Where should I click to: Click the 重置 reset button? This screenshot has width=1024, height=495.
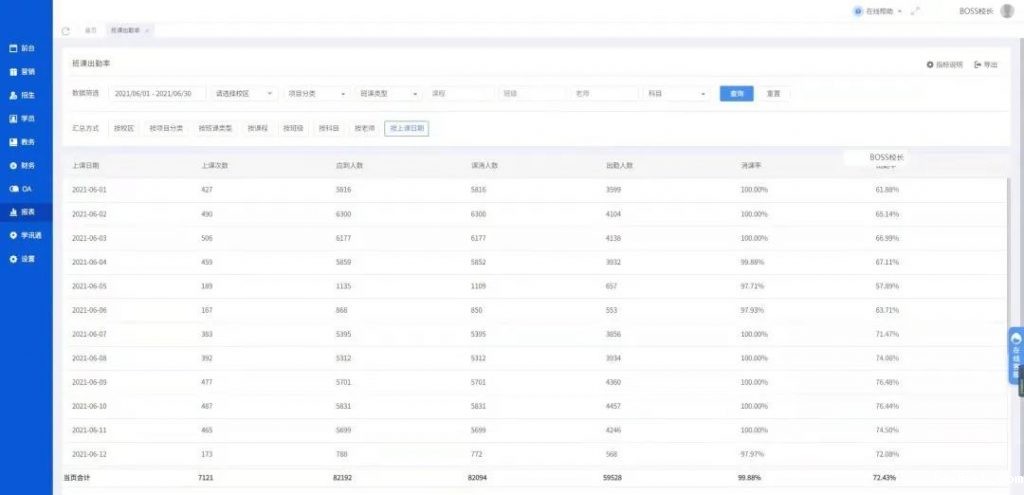pyautogui.click(x=773, y=93)
